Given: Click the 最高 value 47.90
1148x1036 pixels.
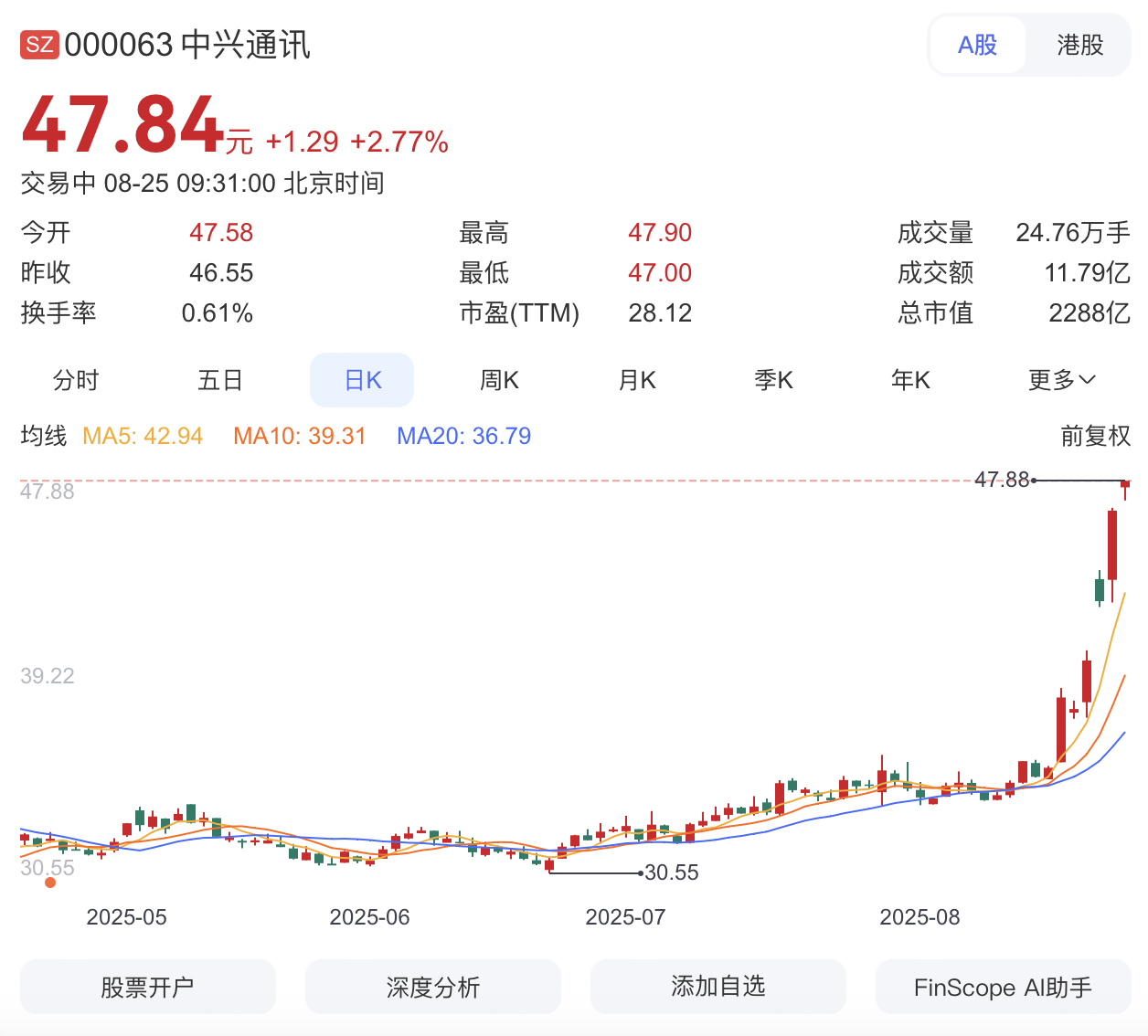Looking at the screenshot, I should tap(660, 233).
